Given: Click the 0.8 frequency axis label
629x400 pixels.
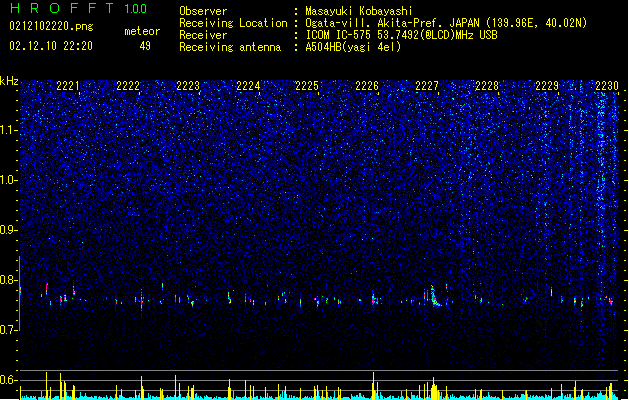Looking at the screenshot, I should (9, 280).
